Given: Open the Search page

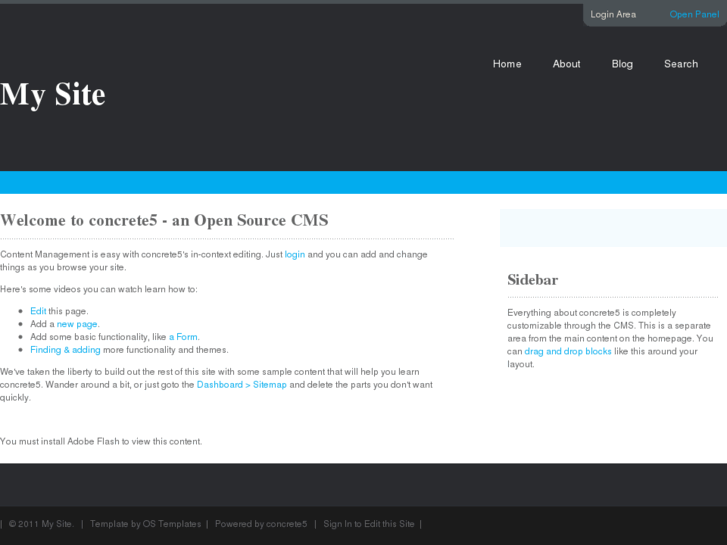Looking at the screenshot, I should click(681, 64).
